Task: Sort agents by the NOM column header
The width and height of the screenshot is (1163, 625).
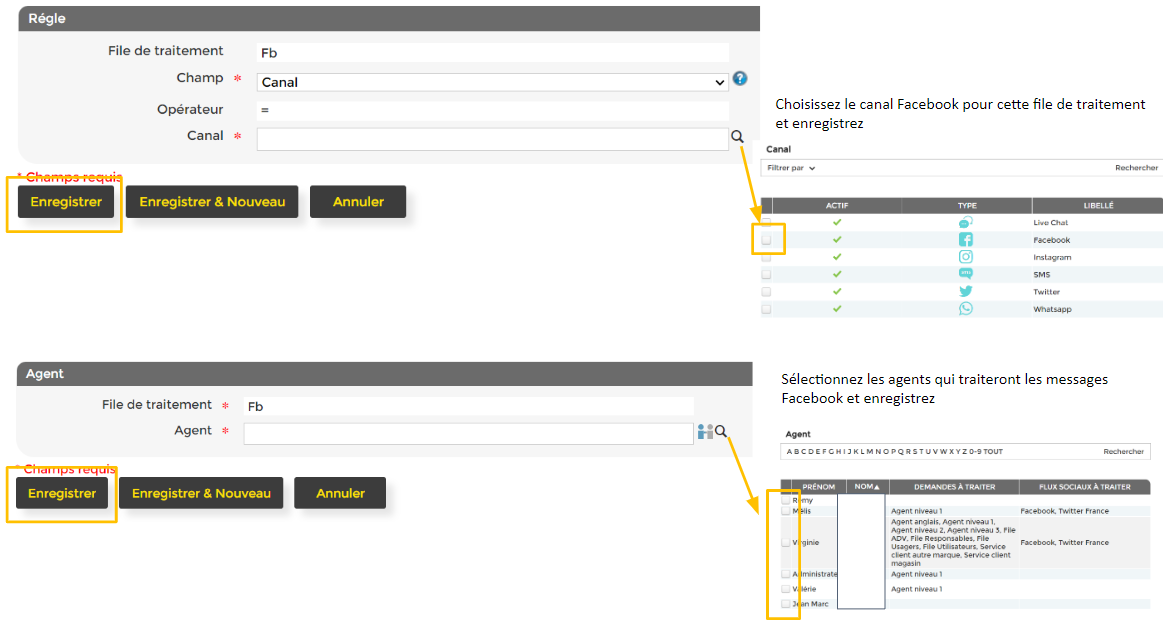Action: tap(865, 487)
